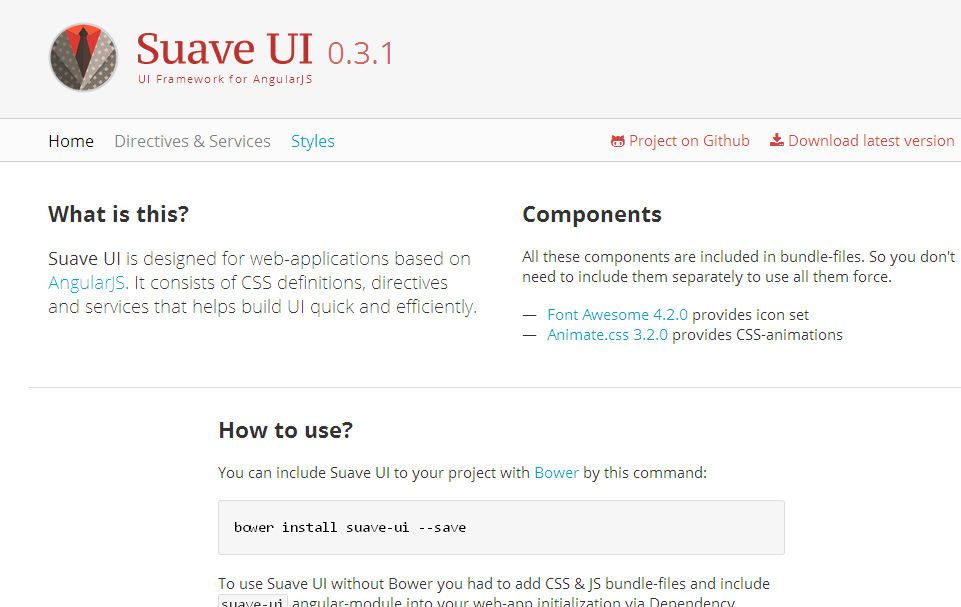Click the download arrow icon in the header
Image resolution: width=961 pixels, height=607 pixels.
(x=775, y=140)
